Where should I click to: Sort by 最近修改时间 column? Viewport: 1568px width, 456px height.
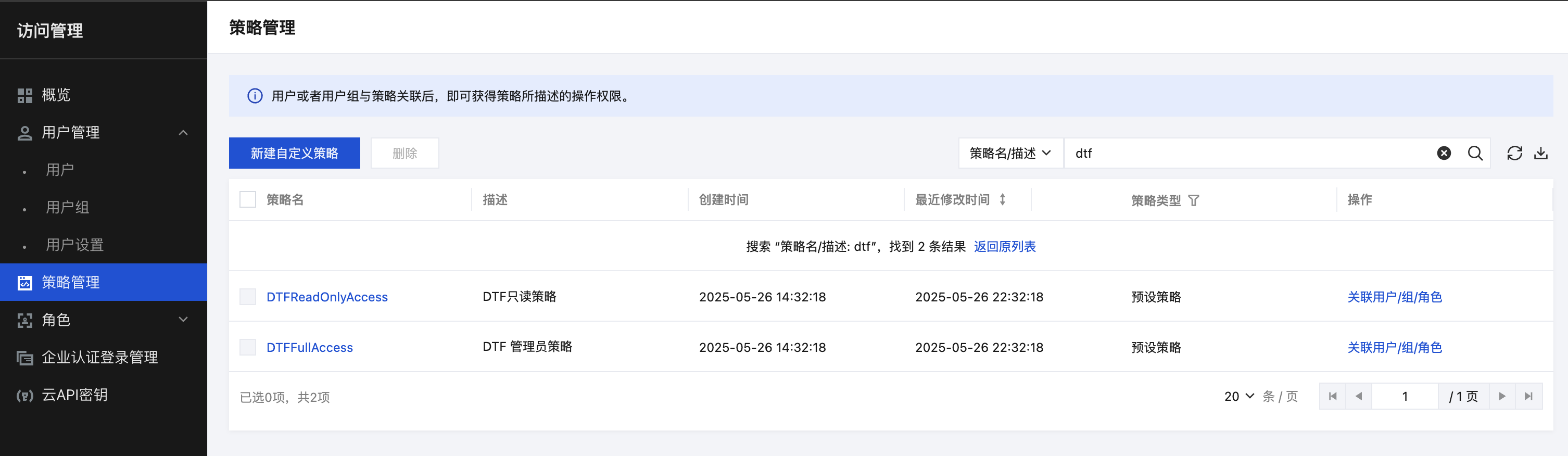point(1003,200)
